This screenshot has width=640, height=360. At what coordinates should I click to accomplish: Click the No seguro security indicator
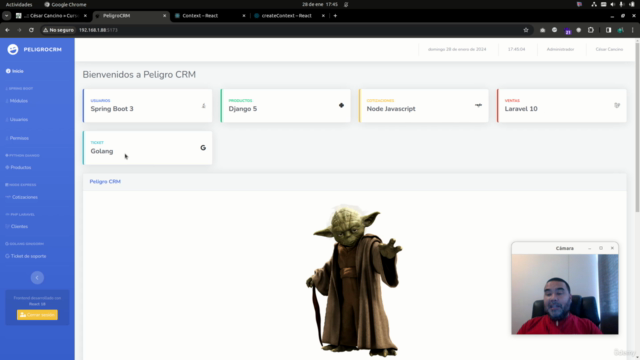click(58, 30)
